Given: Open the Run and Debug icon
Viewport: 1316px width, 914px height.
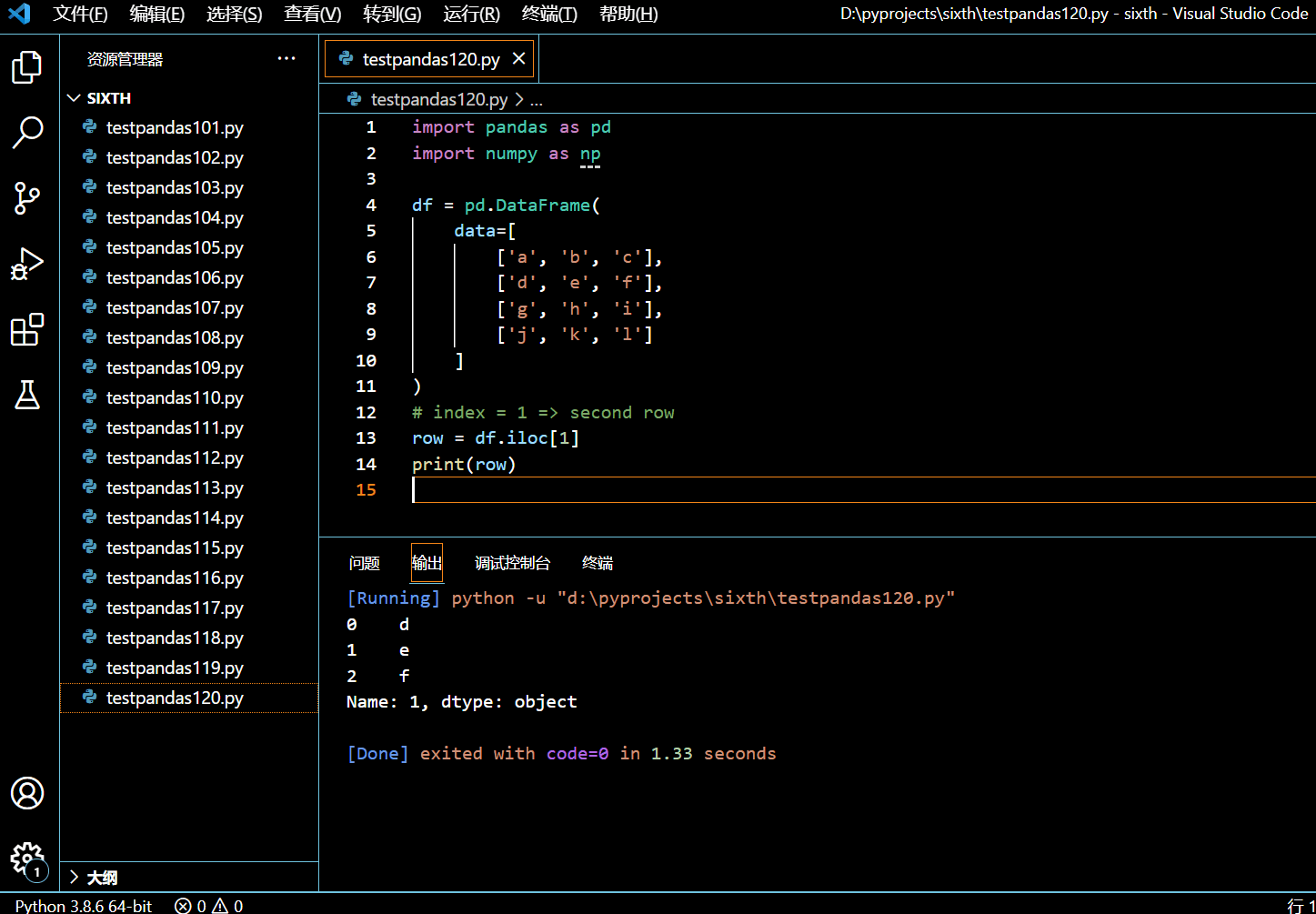Looking at the screenshot, I should tap(27, 264).
